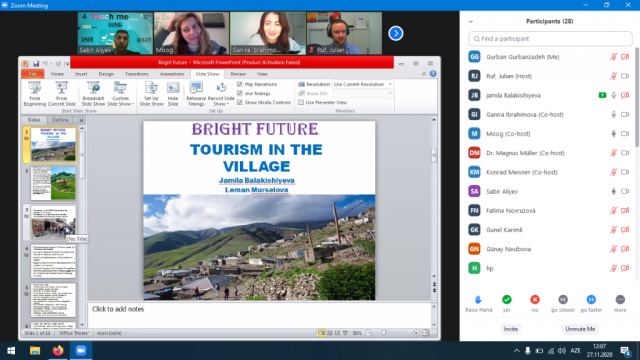Screen dimensions: 640x360
Task: Adjust the zoom slider handle in status bar
Action: (x=384, y=333)
